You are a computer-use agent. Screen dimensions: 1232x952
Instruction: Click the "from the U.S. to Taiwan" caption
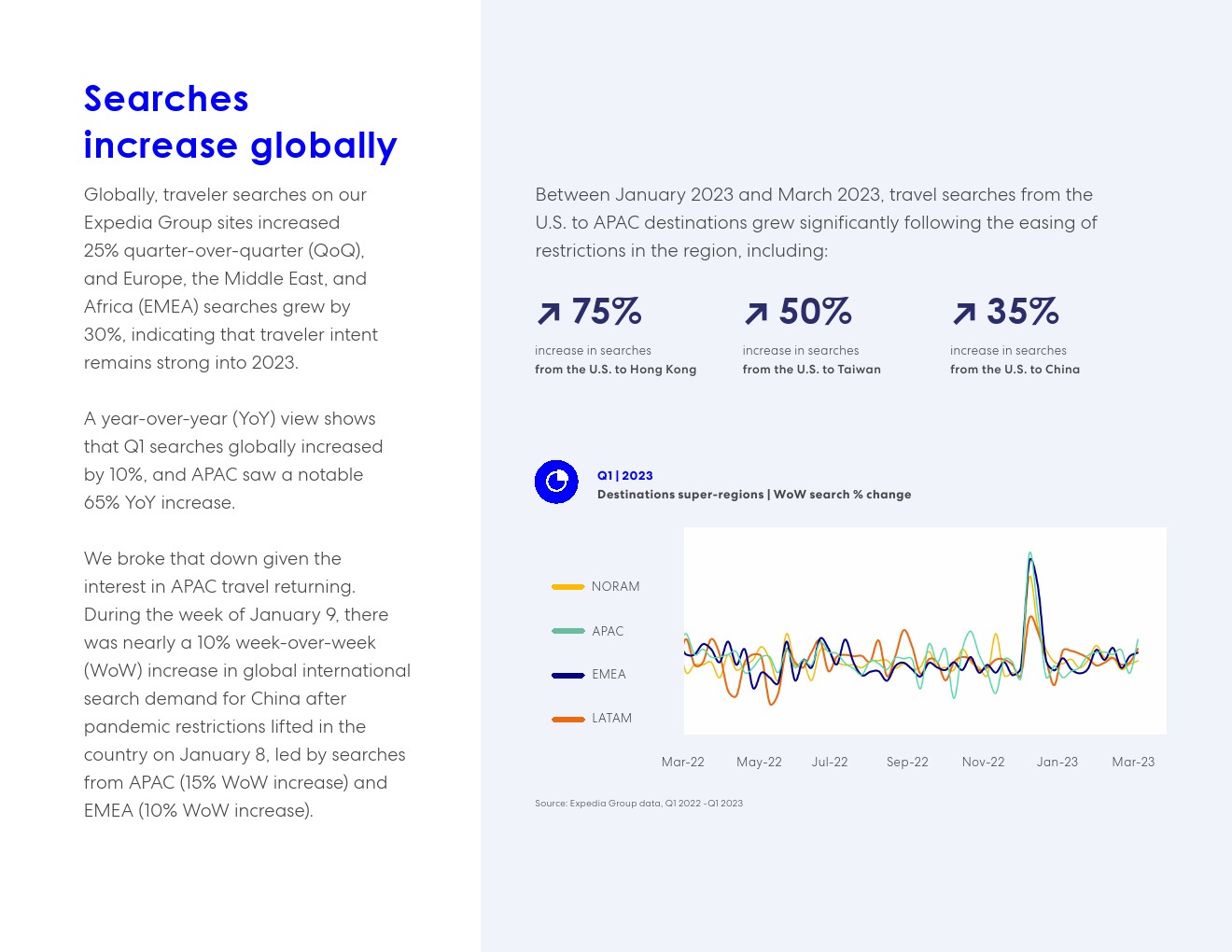coord(811,370)
